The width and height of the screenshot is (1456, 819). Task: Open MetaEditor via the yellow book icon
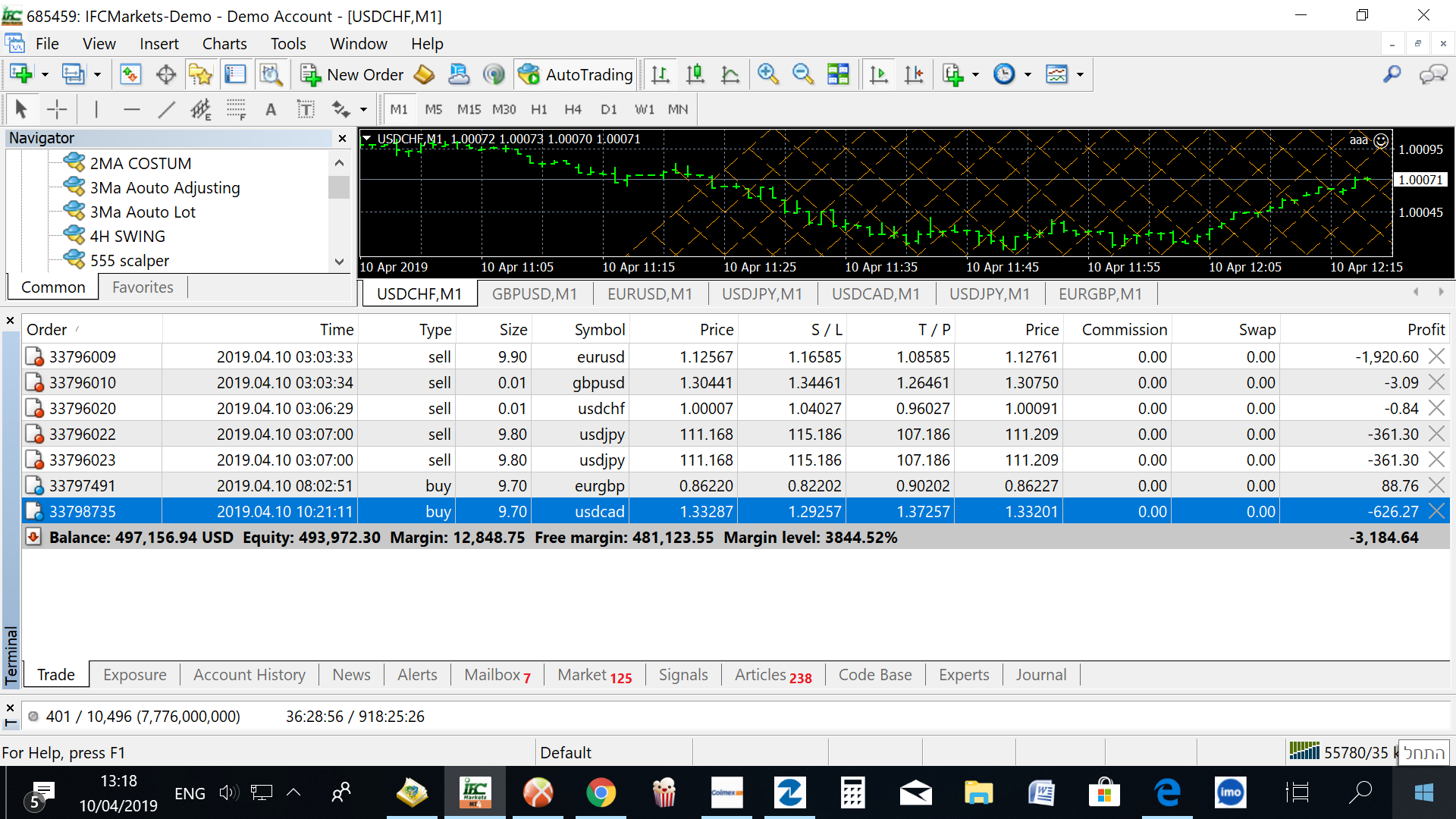(x=425, y=74)
